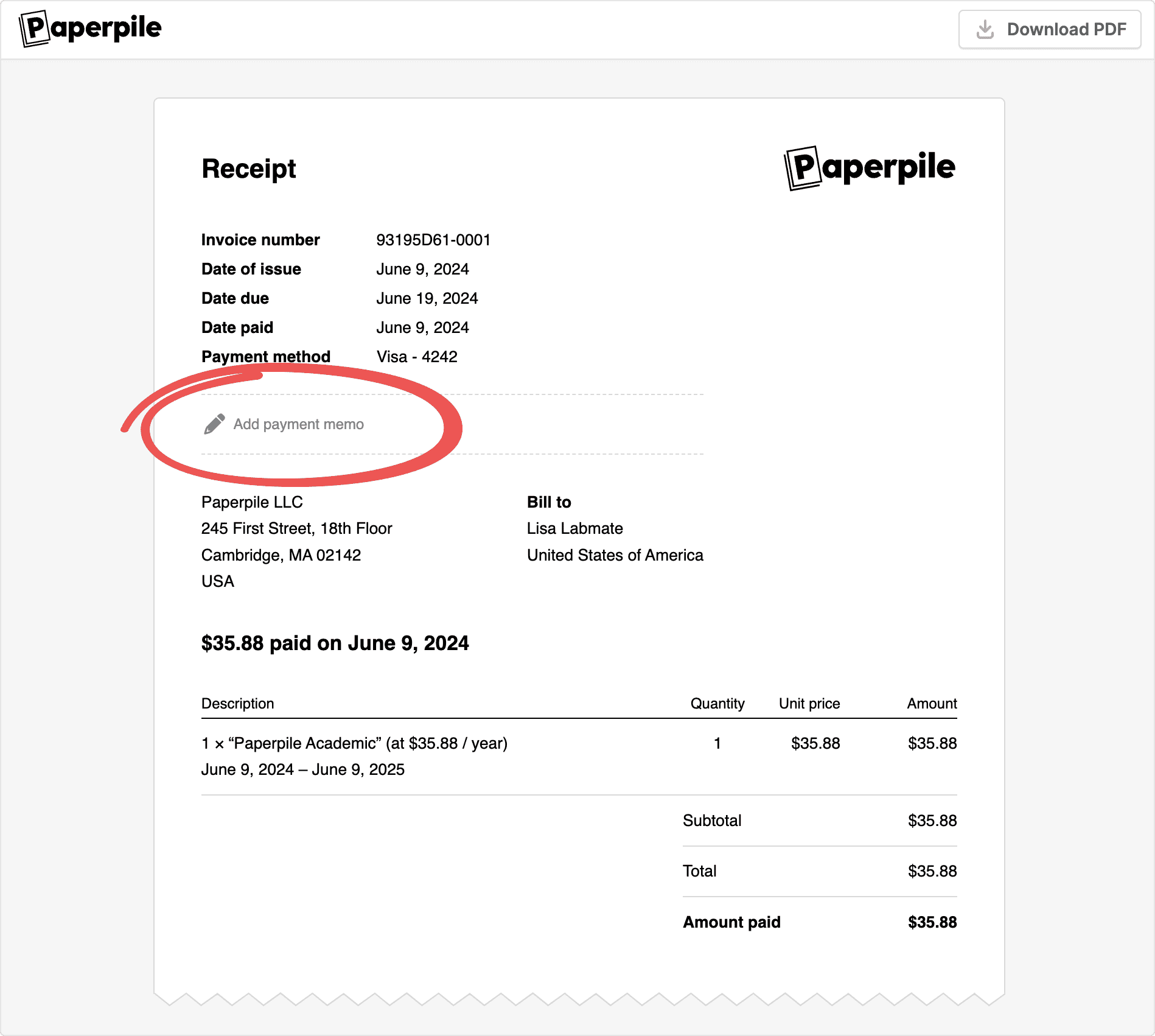Select the invoice number 93195D61-0001
Viewport: 1155px width, 1036px height.
coord(433,240)
